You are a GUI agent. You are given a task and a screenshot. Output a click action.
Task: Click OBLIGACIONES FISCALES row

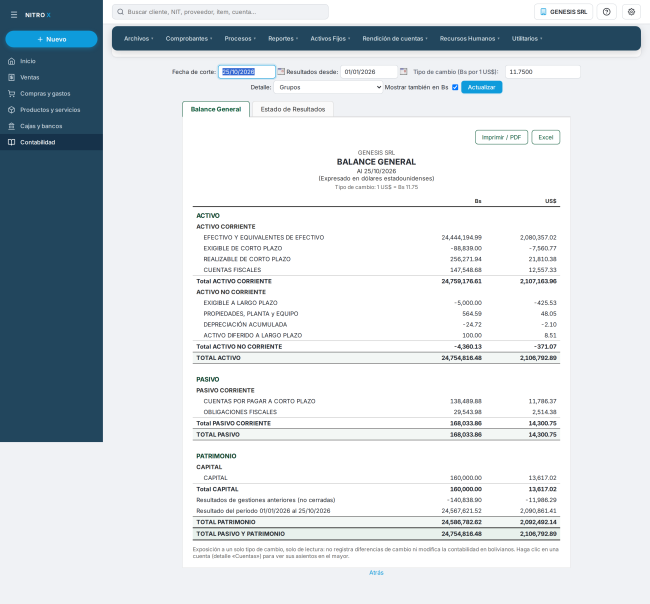(x=376, y=412)
